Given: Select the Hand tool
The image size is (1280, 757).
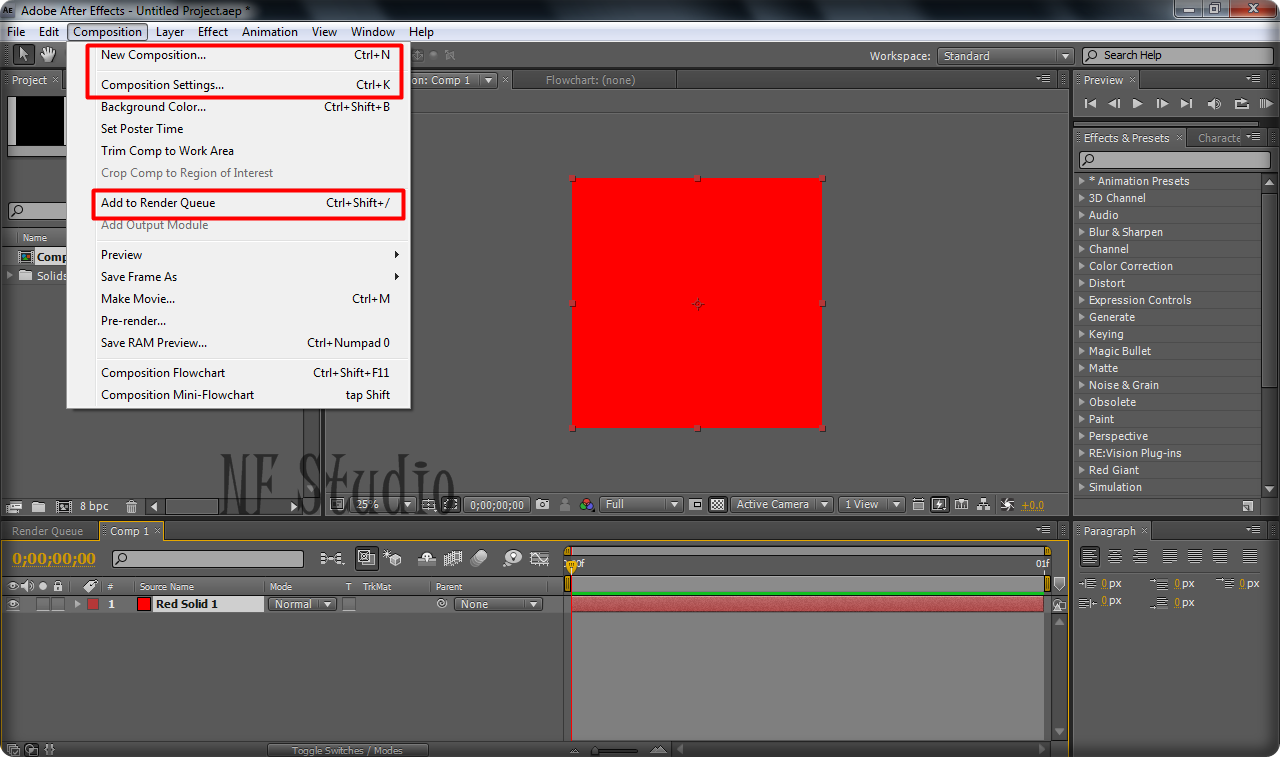Looking at the screenshot, I should click(x=48, y=55).
